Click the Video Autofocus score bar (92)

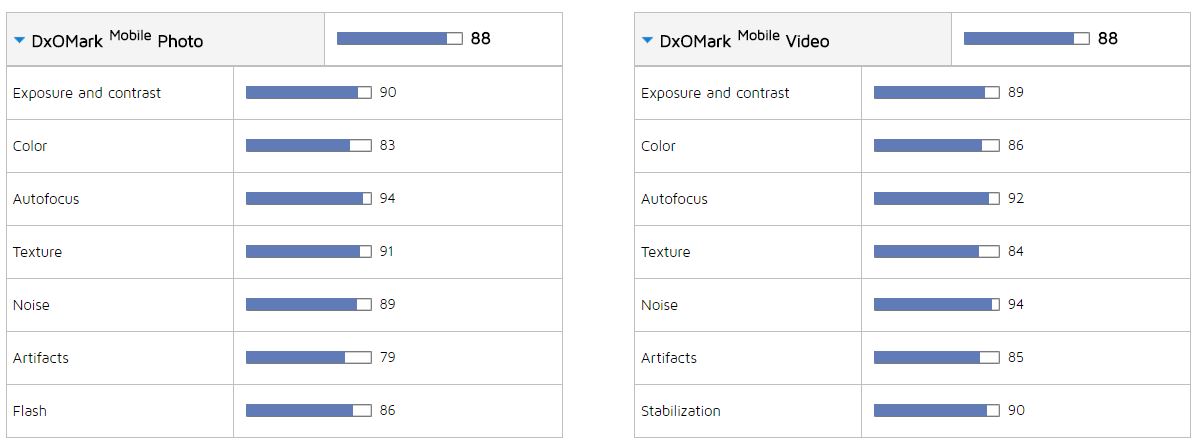[x=937, y=199]
